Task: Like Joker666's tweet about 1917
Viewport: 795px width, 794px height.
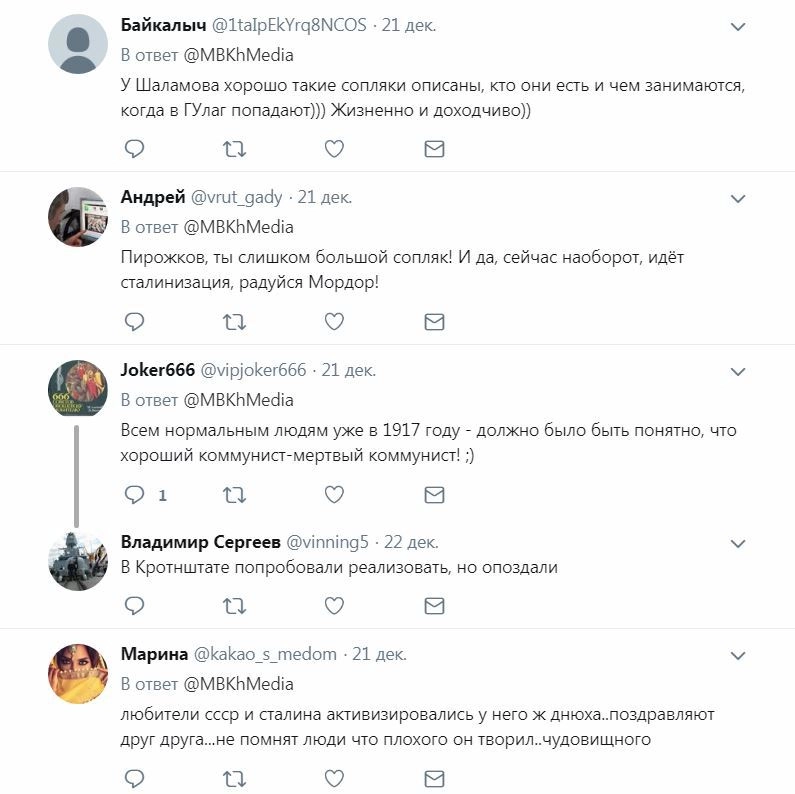Action: tap(334, 494)
